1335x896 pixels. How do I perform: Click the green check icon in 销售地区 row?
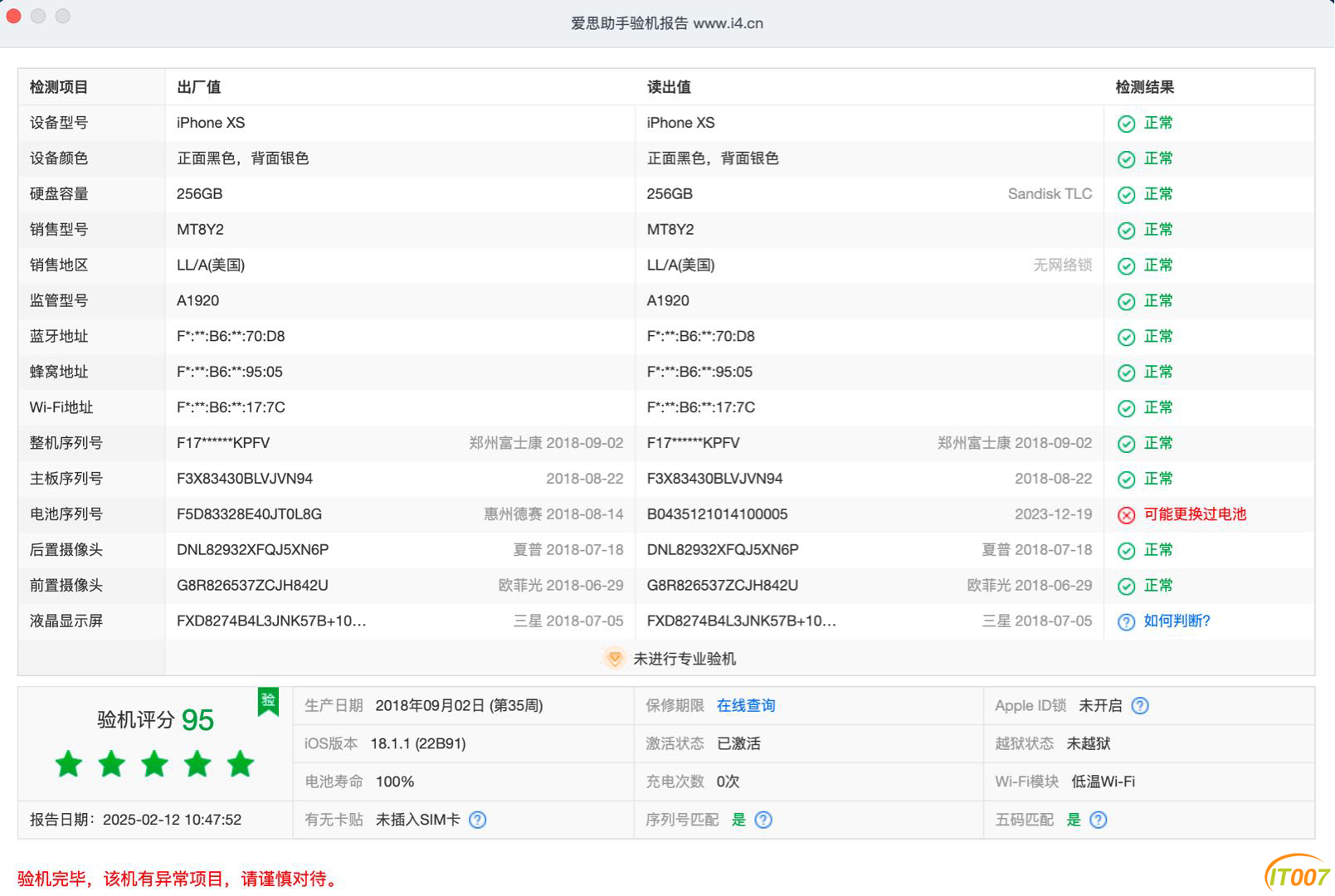click(1126, 266)
